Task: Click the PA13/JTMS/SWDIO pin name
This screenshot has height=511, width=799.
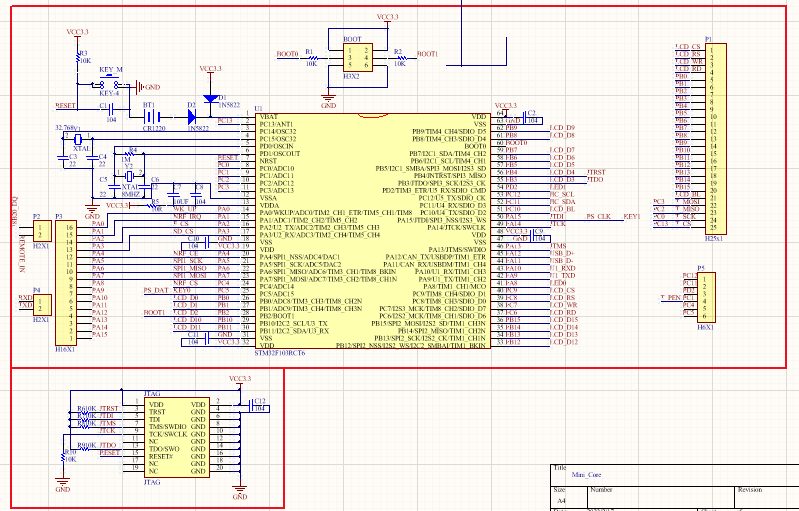Action: pos(458,250)
